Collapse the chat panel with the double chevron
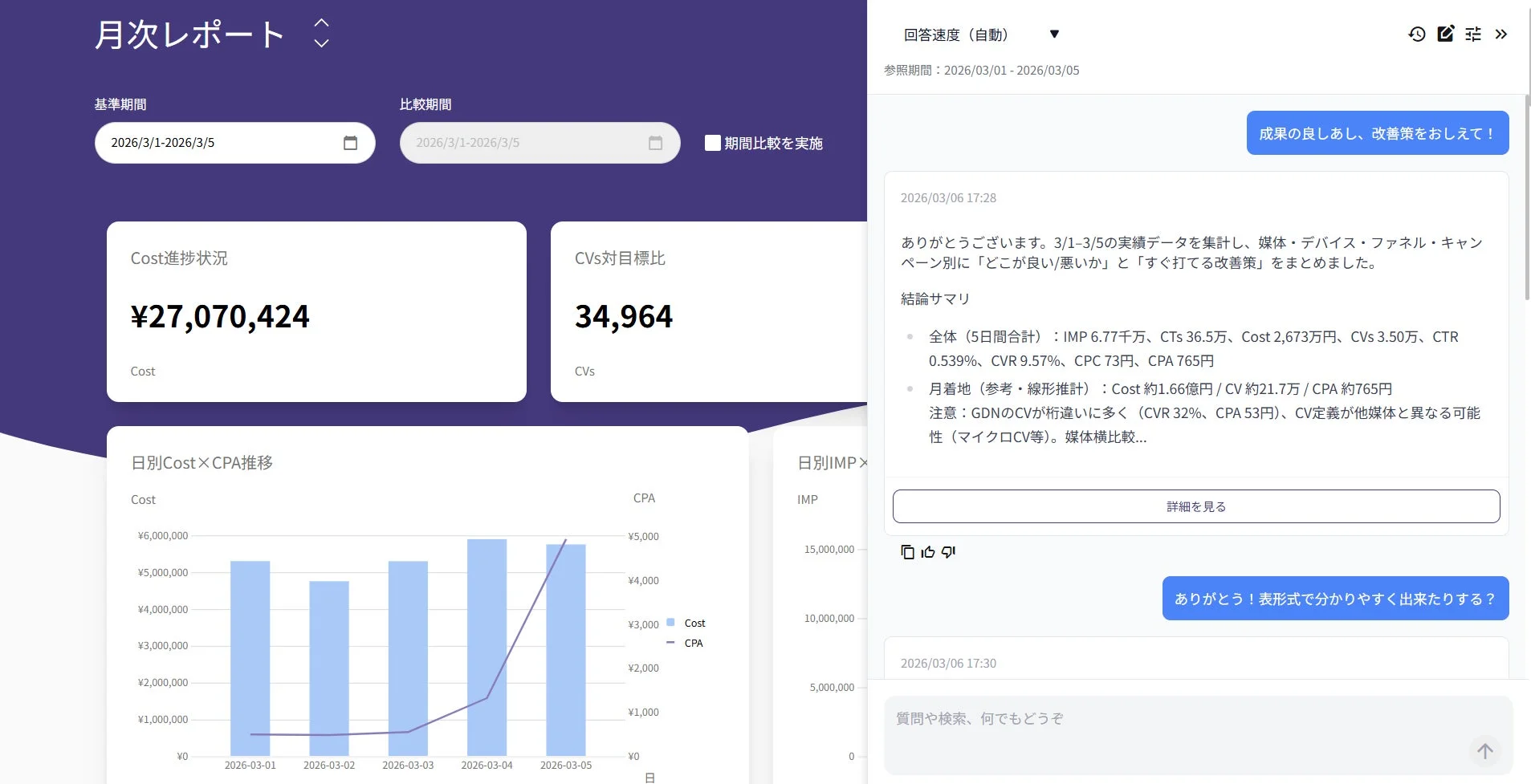Screen dimensions: 1531x784 [1500, 34]
